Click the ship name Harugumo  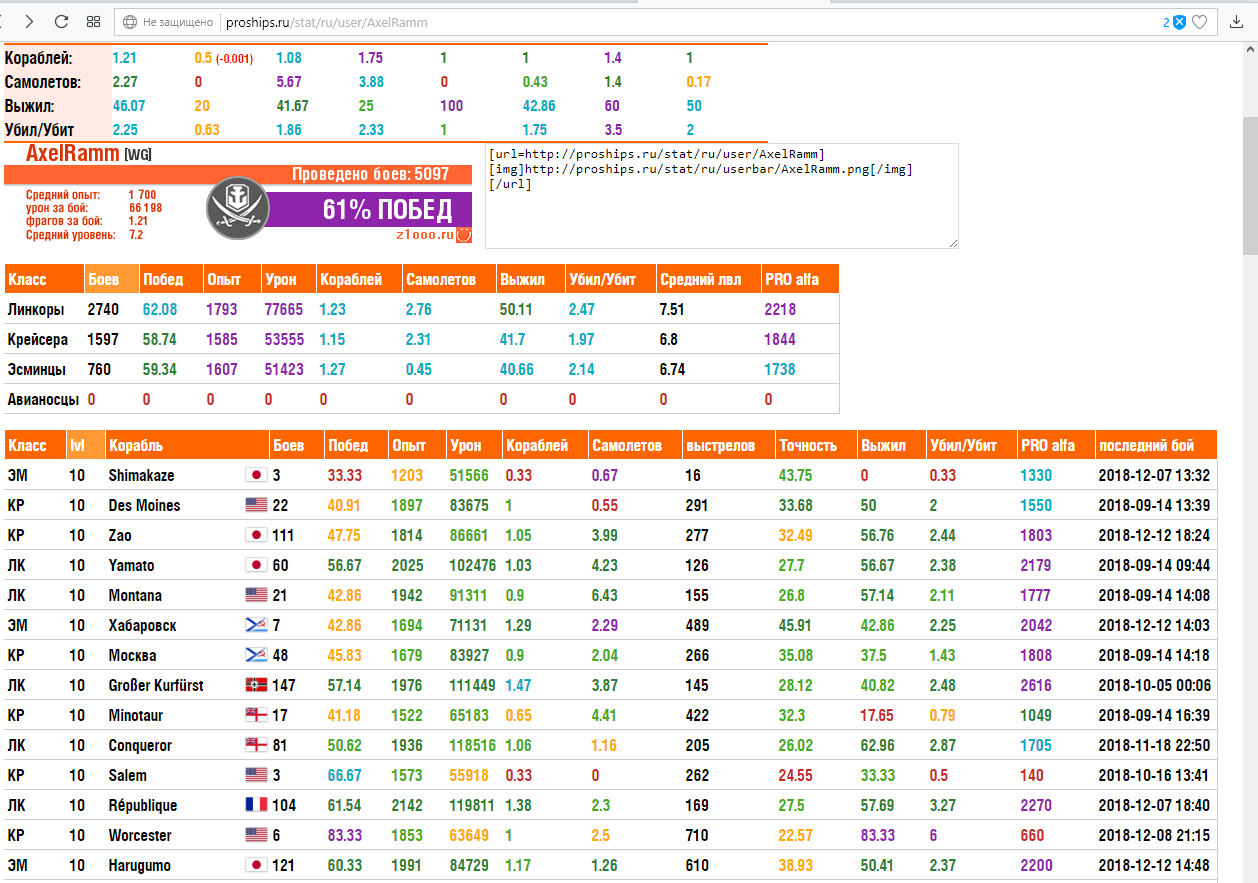tap(140, 865)
